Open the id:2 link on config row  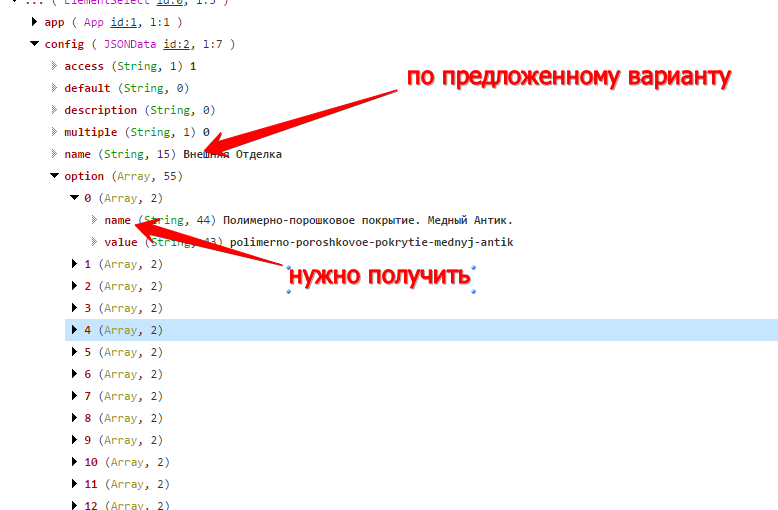(176, 44)
